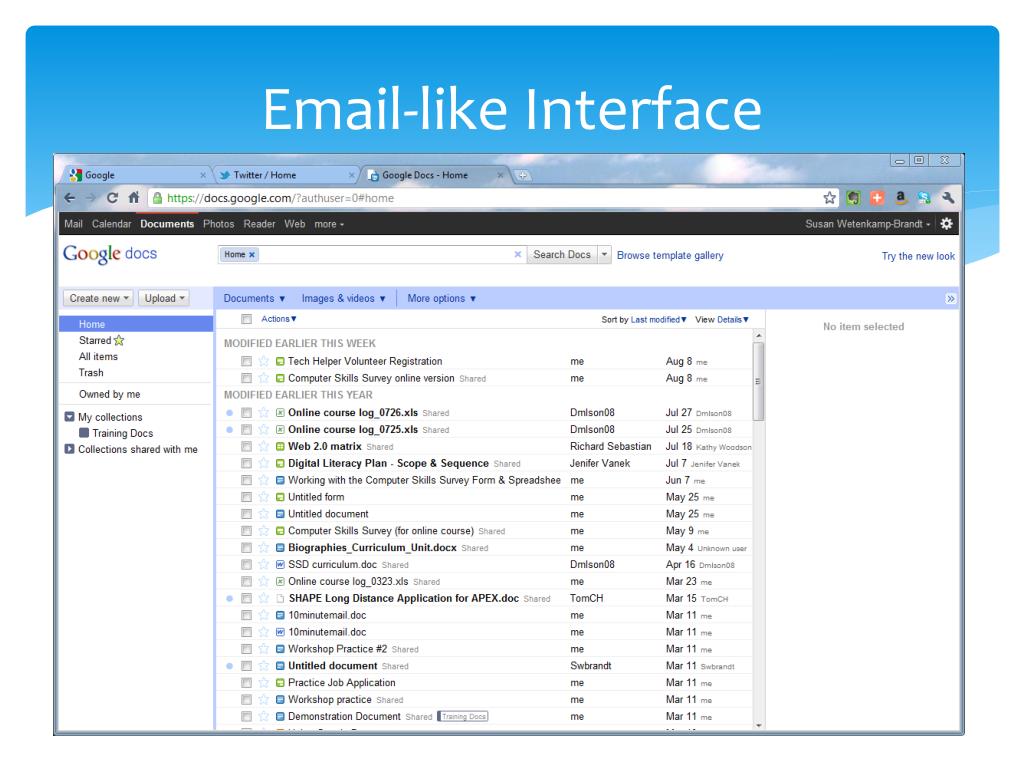Image resolution: width=1024 pixels, height=768 pixels.
Task: Tick the Demonstration Document checkbox
Action: [246, 716]
